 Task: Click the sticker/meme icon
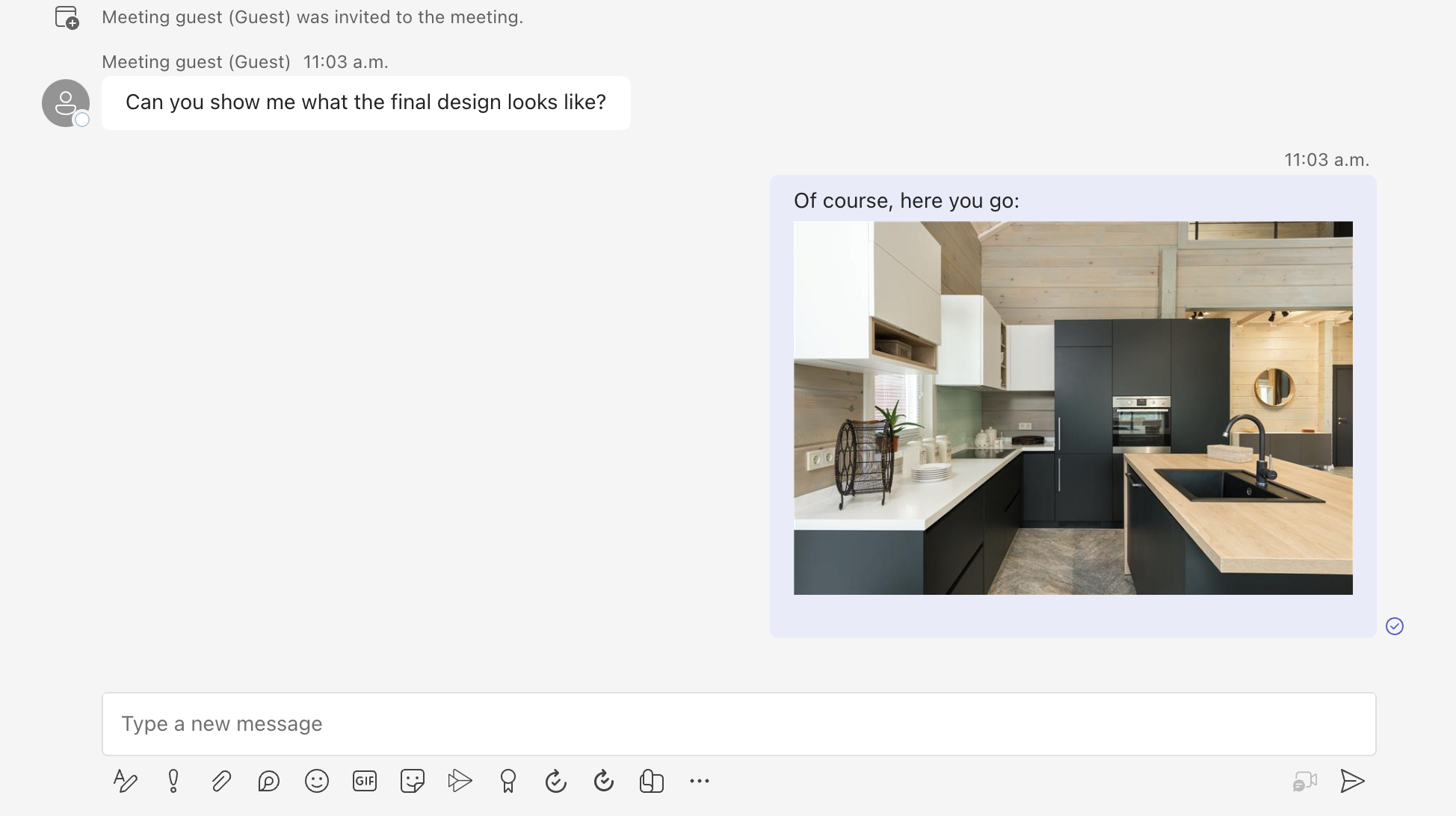click(411, 780)
